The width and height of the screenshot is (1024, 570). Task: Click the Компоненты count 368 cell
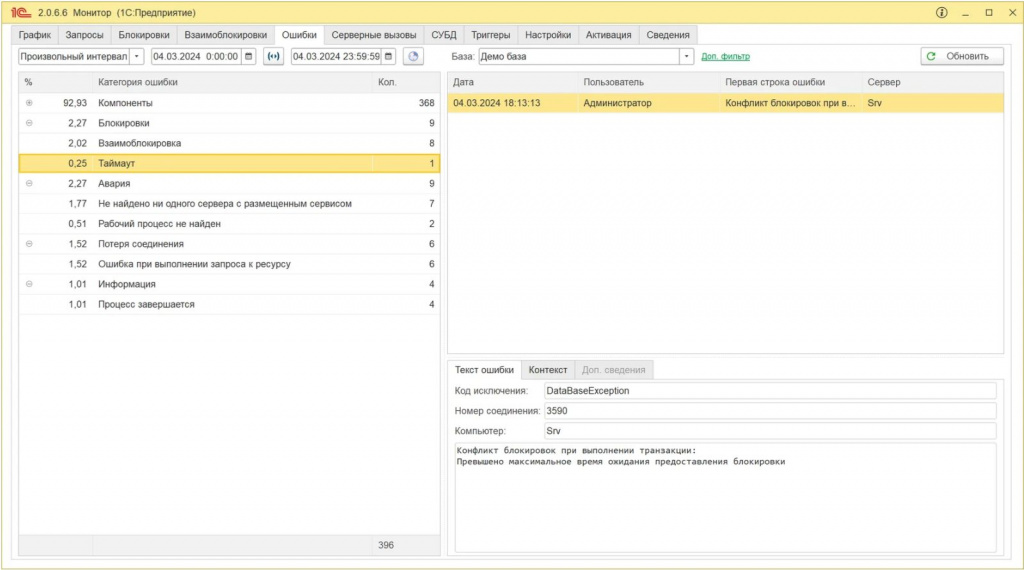[406, 103]
